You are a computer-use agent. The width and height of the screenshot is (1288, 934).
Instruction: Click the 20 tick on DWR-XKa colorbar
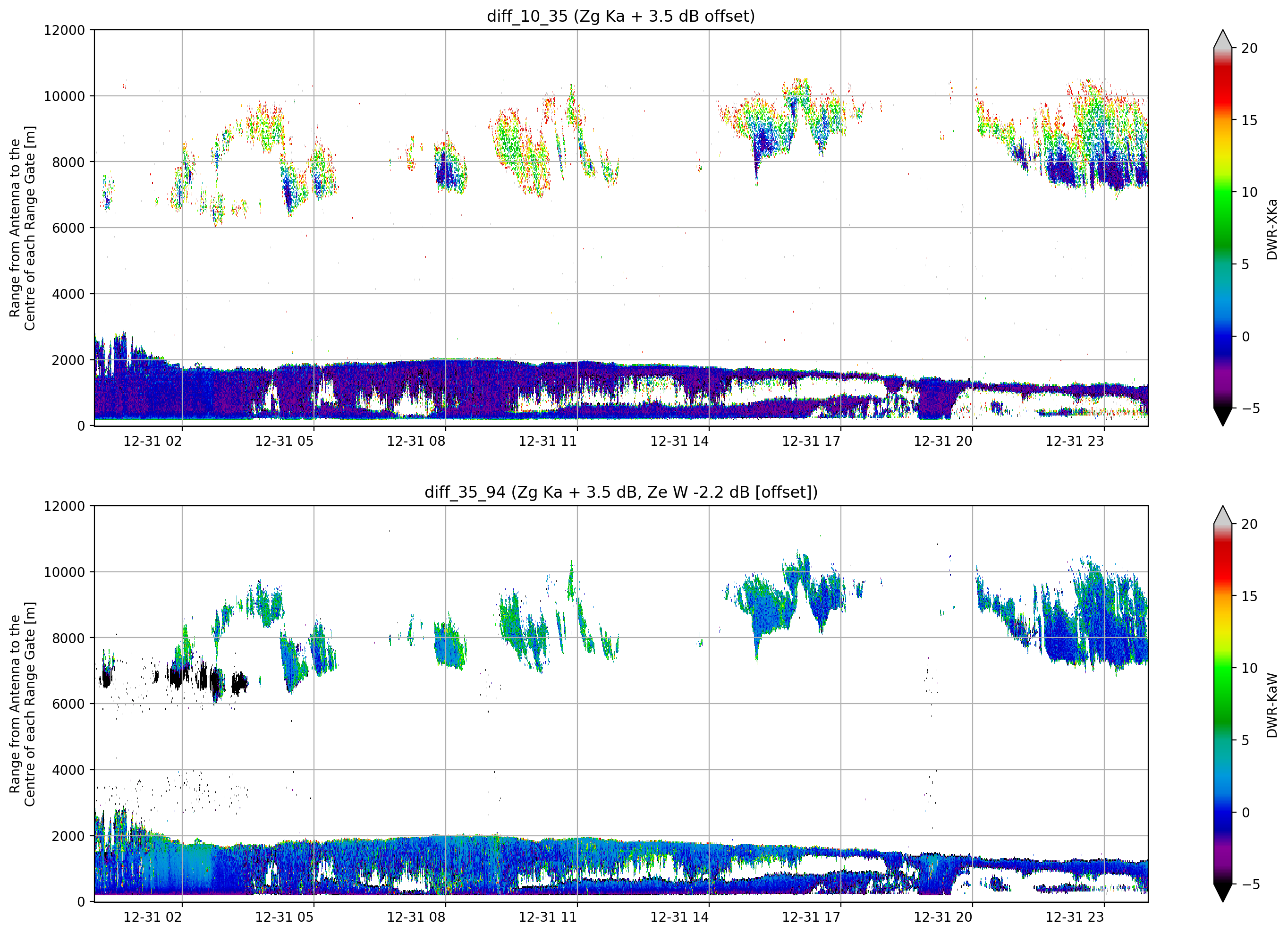(x=1249, y=48)
